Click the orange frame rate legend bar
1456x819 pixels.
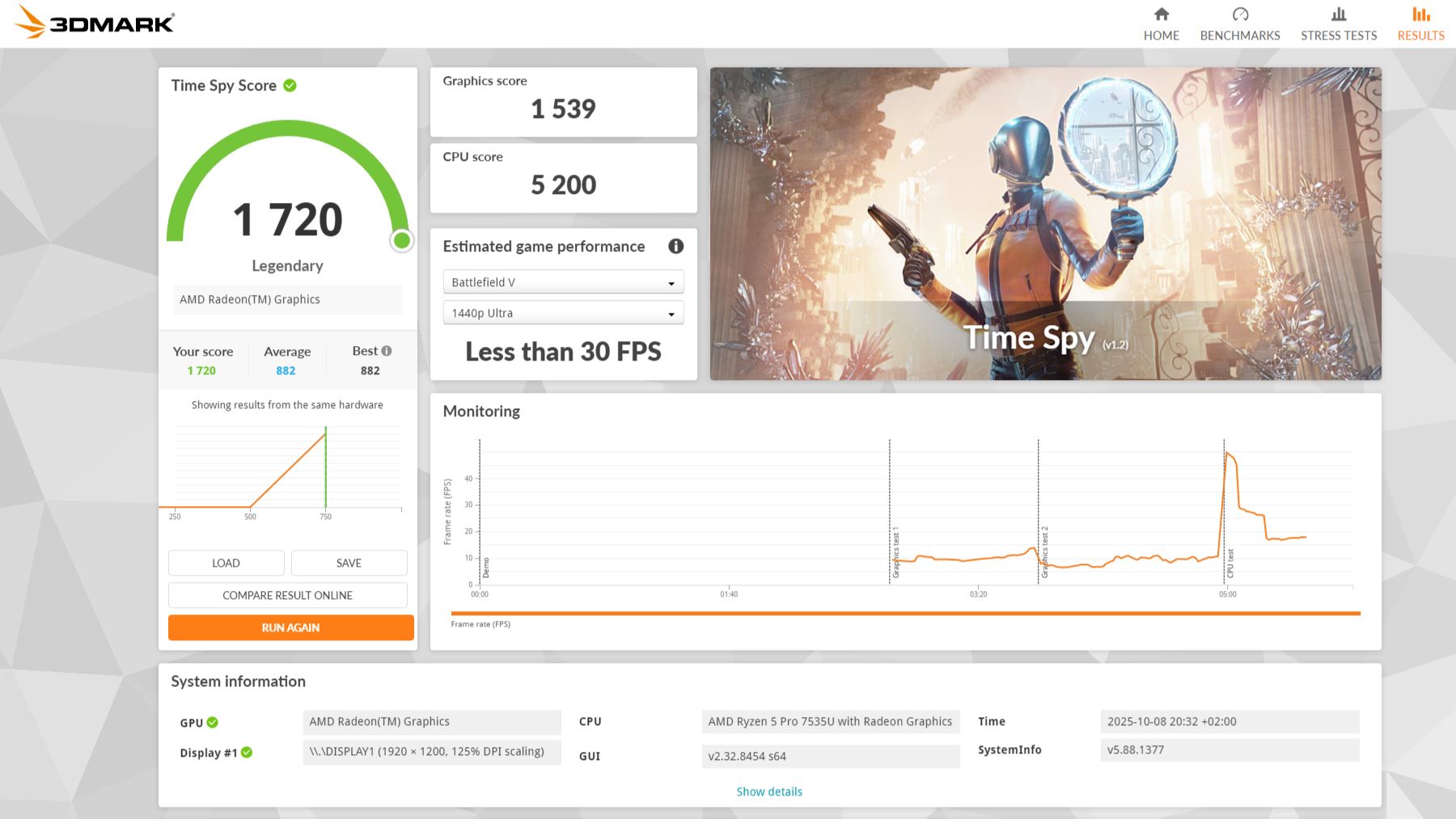coord(904,614)
